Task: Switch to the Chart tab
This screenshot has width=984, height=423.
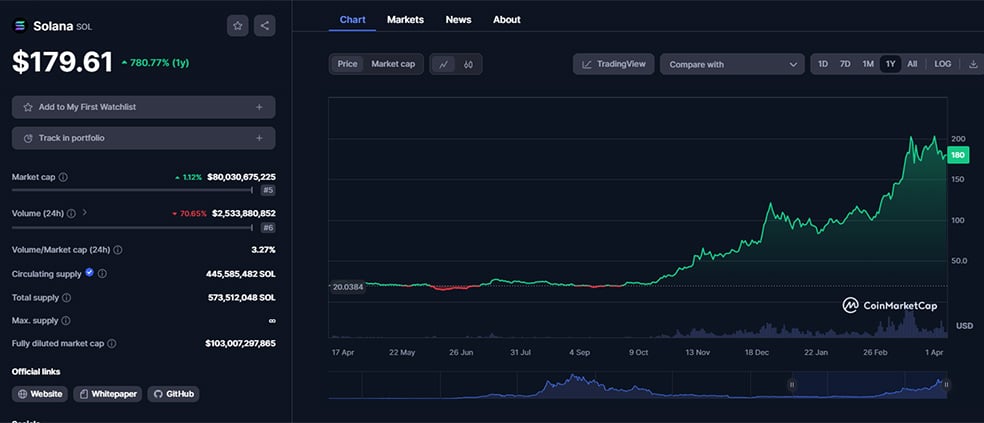Action: pos(352,19)
